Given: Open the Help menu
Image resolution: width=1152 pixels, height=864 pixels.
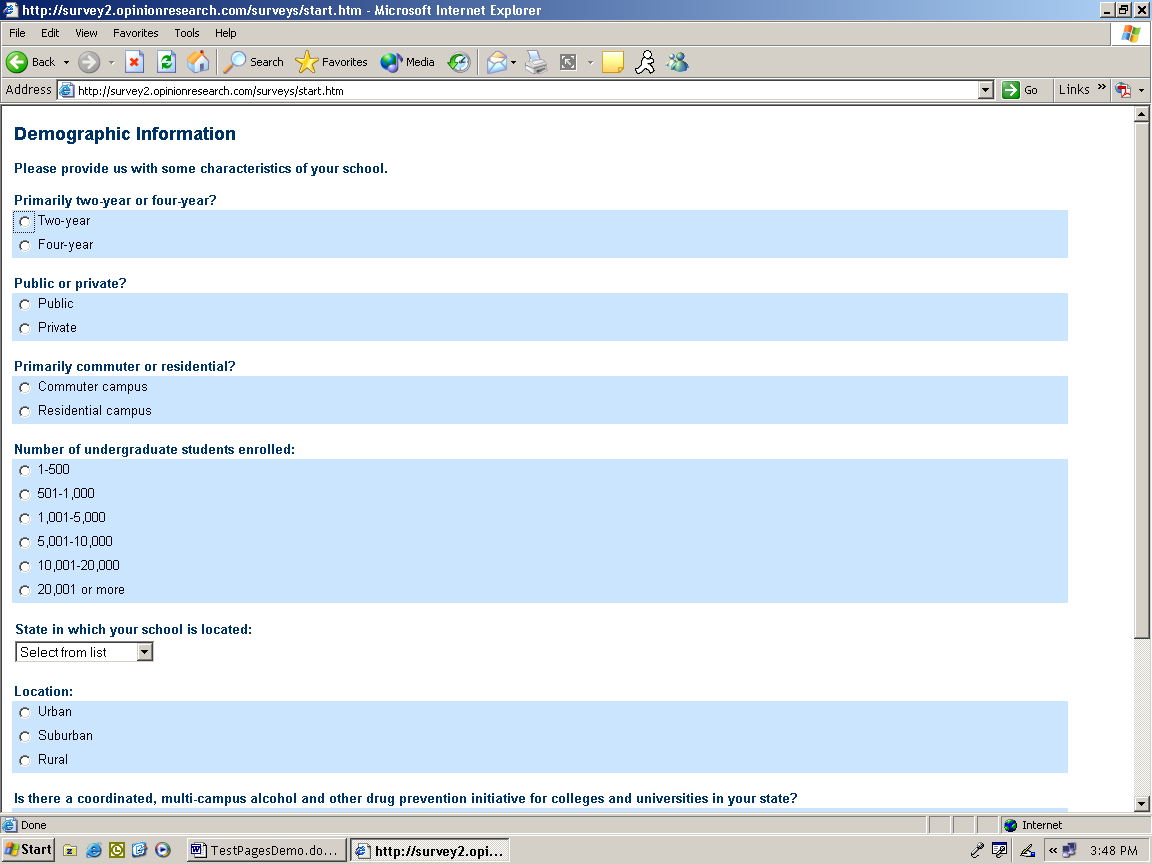Looking at the screenshot, I should pos(226,33).
